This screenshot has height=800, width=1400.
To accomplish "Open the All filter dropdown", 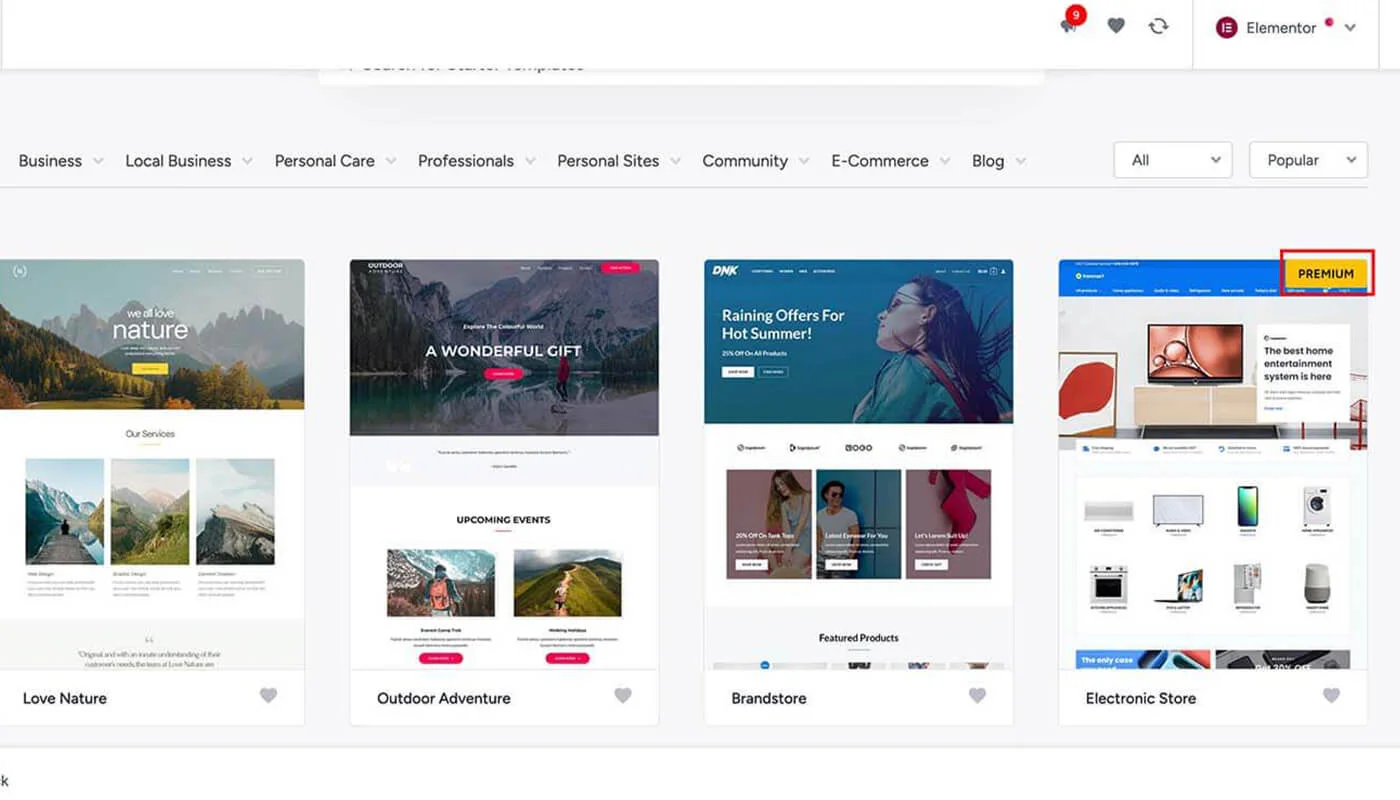I will click(x=1175, y=160).
